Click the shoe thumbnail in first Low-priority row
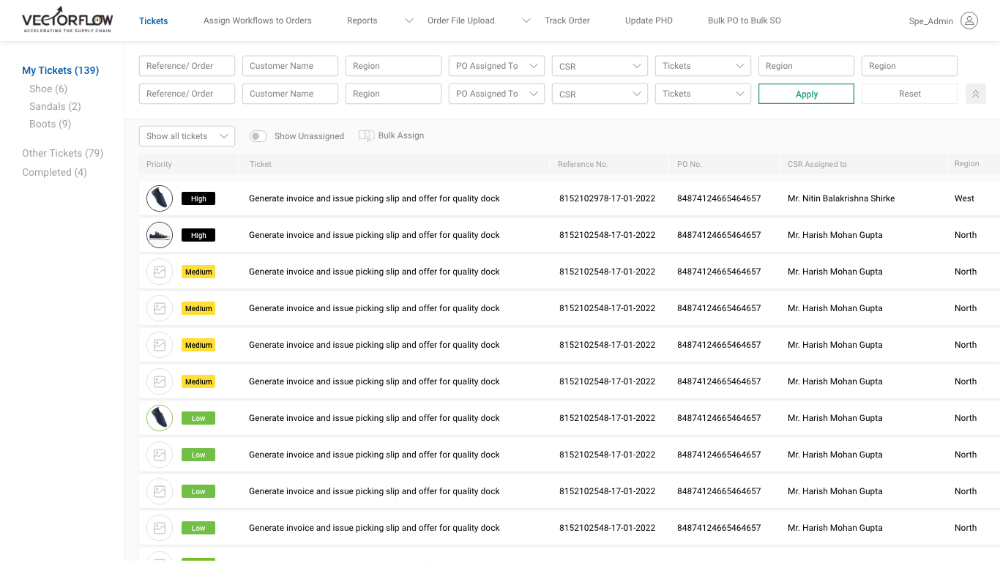This screenshot has height=561, width=1000. pyautogui.click(x=159, y=418)
